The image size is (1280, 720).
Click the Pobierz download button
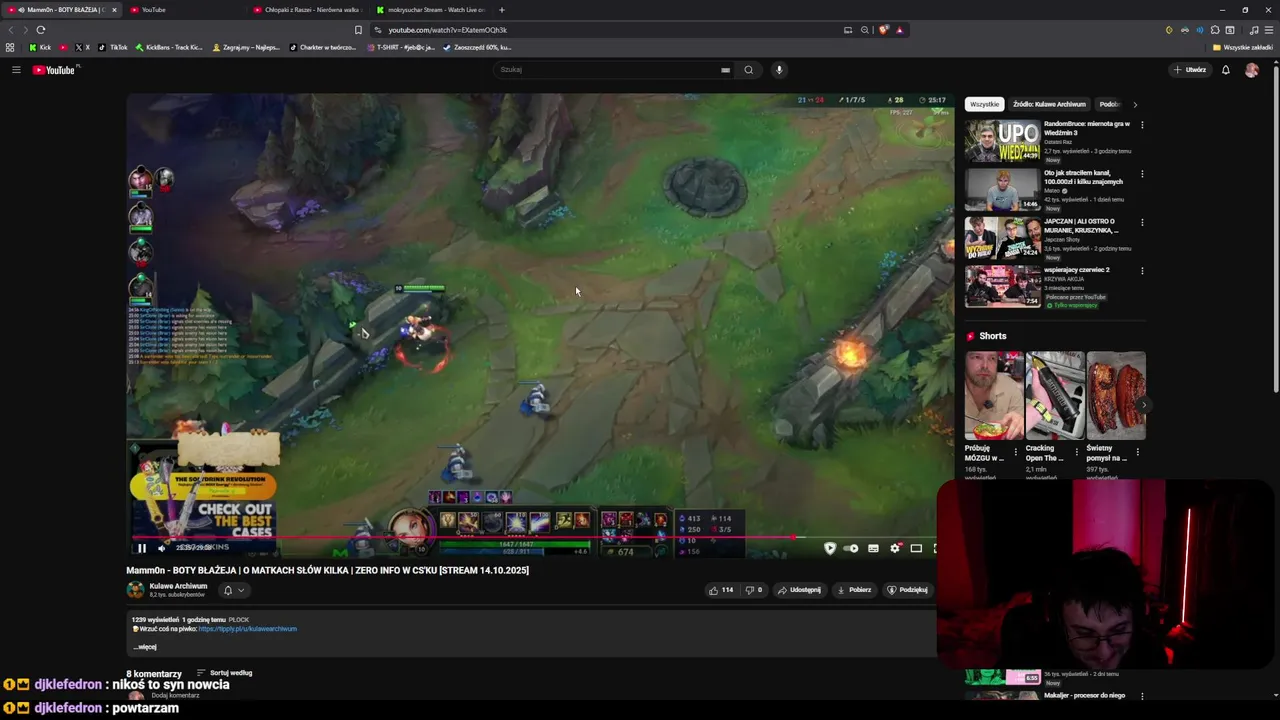point(855,590)
